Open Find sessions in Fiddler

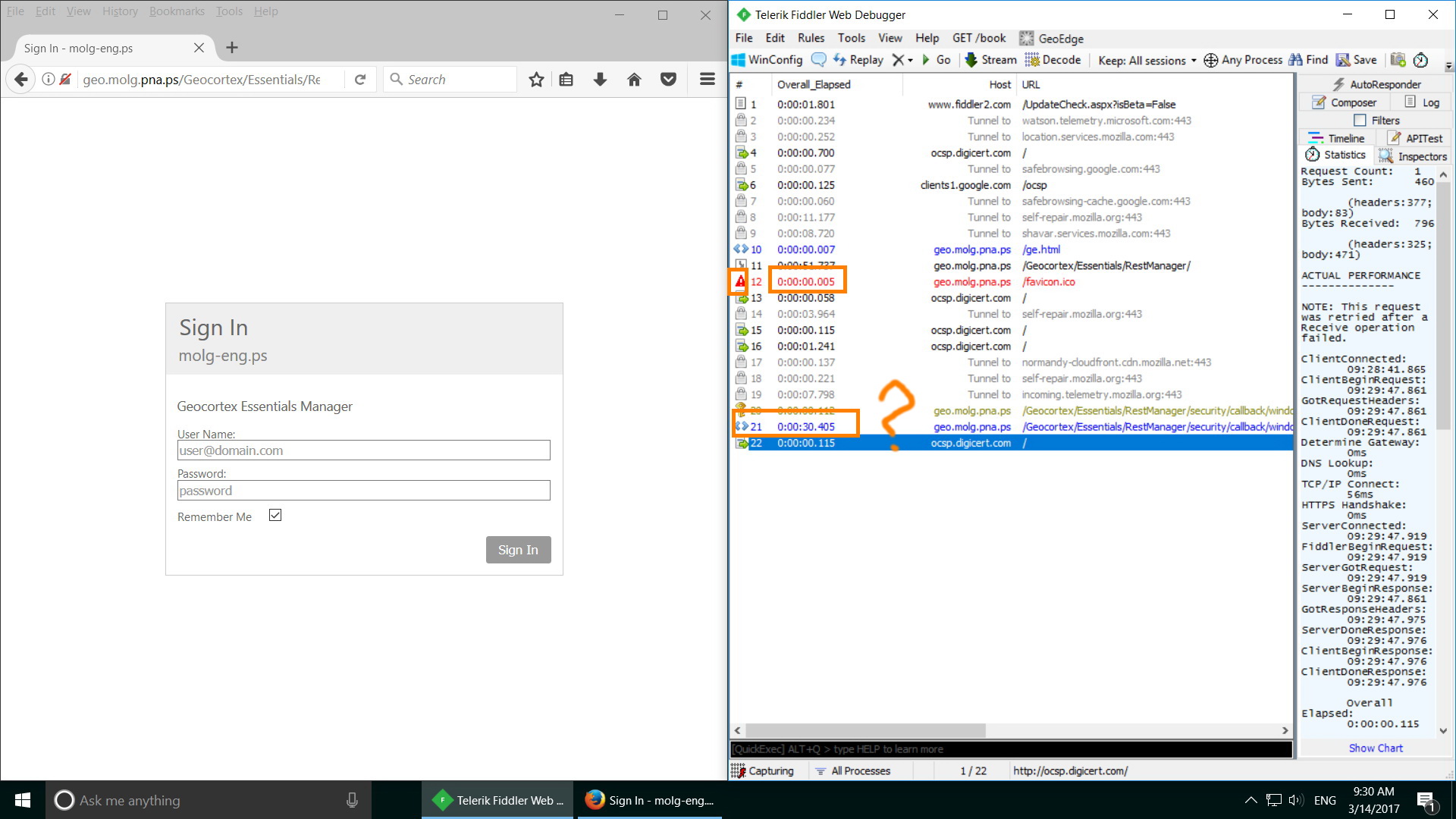coord(1309,60)
